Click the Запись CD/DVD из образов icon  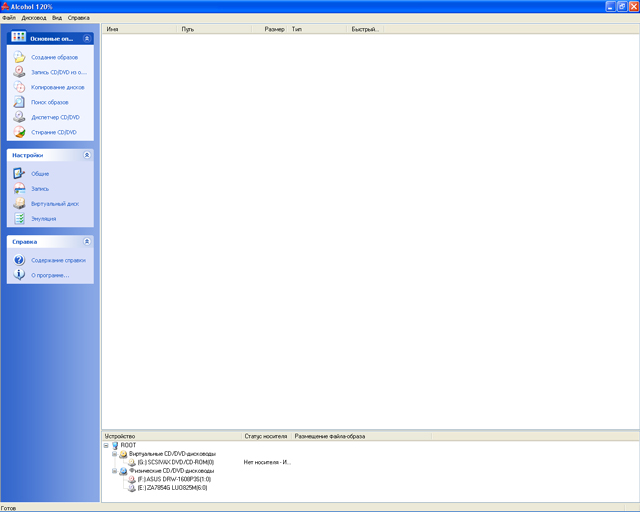click(19, 72)
